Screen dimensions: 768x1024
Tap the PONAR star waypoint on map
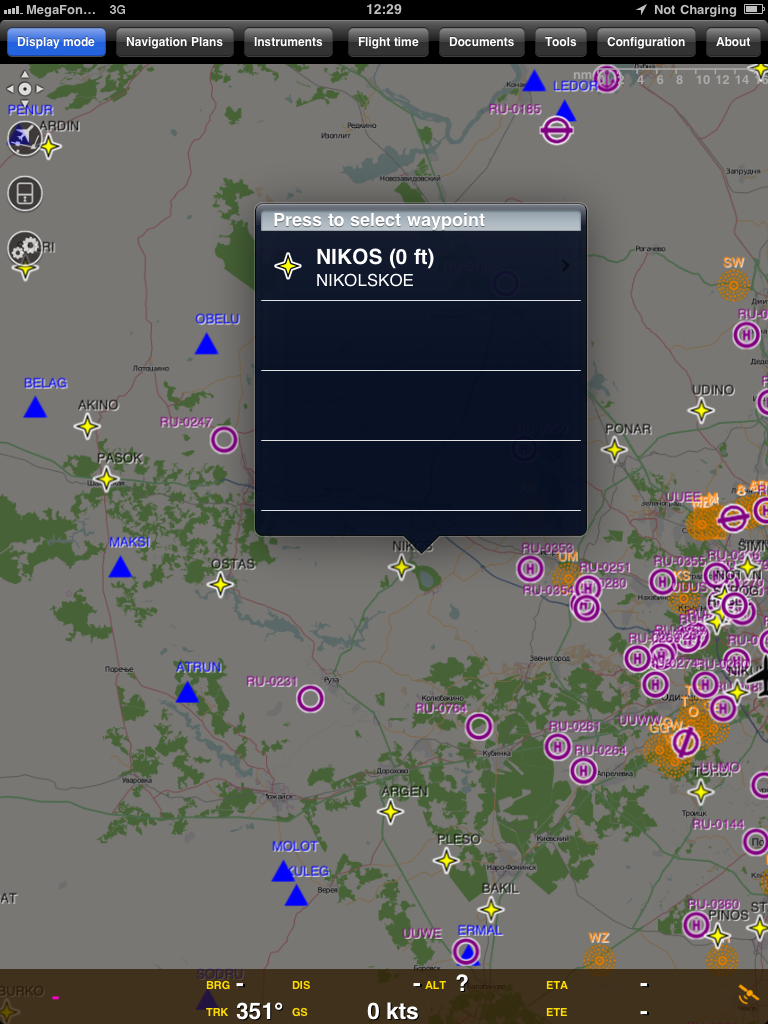pos(615,449)
